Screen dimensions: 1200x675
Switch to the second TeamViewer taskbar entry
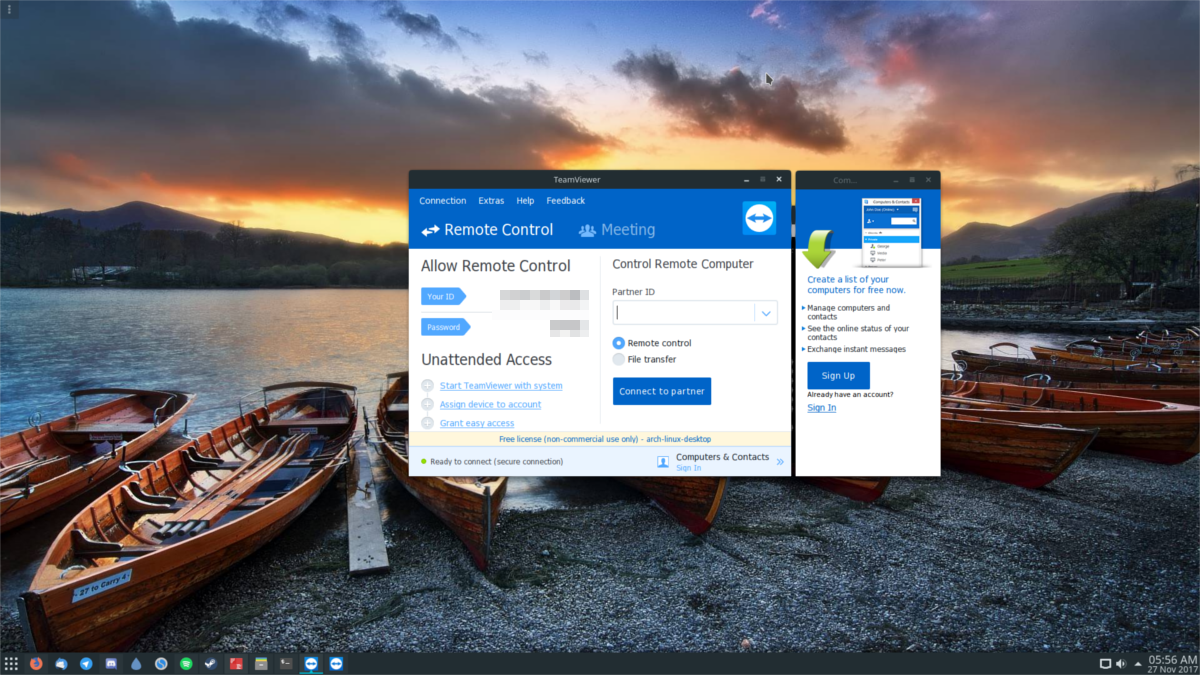pos(336,664)
